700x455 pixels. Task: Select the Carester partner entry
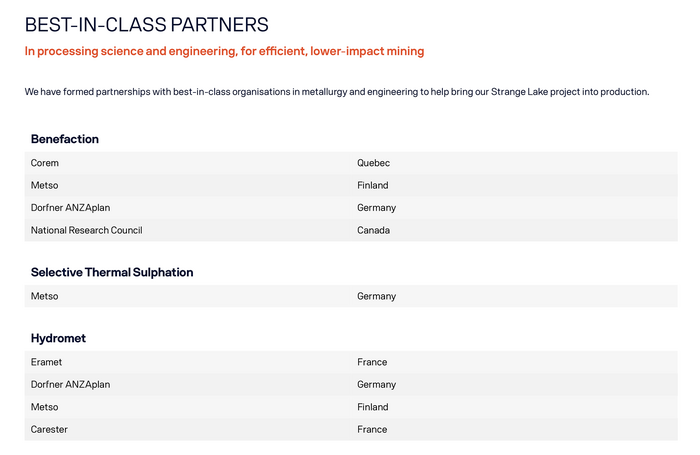49,429
